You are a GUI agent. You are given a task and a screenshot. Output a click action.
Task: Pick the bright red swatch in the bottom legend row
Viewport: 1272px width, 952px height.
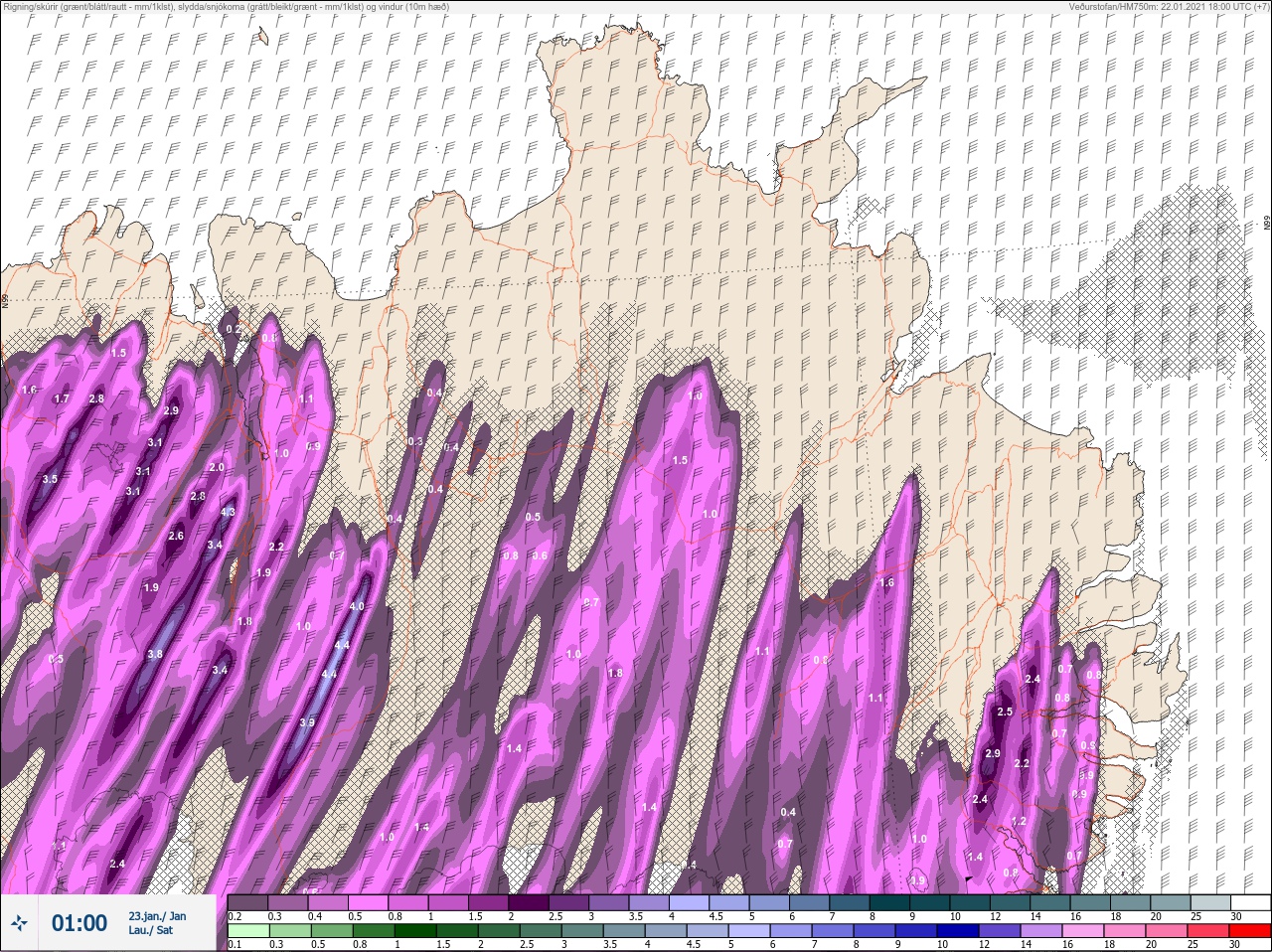click(1251, 931)
